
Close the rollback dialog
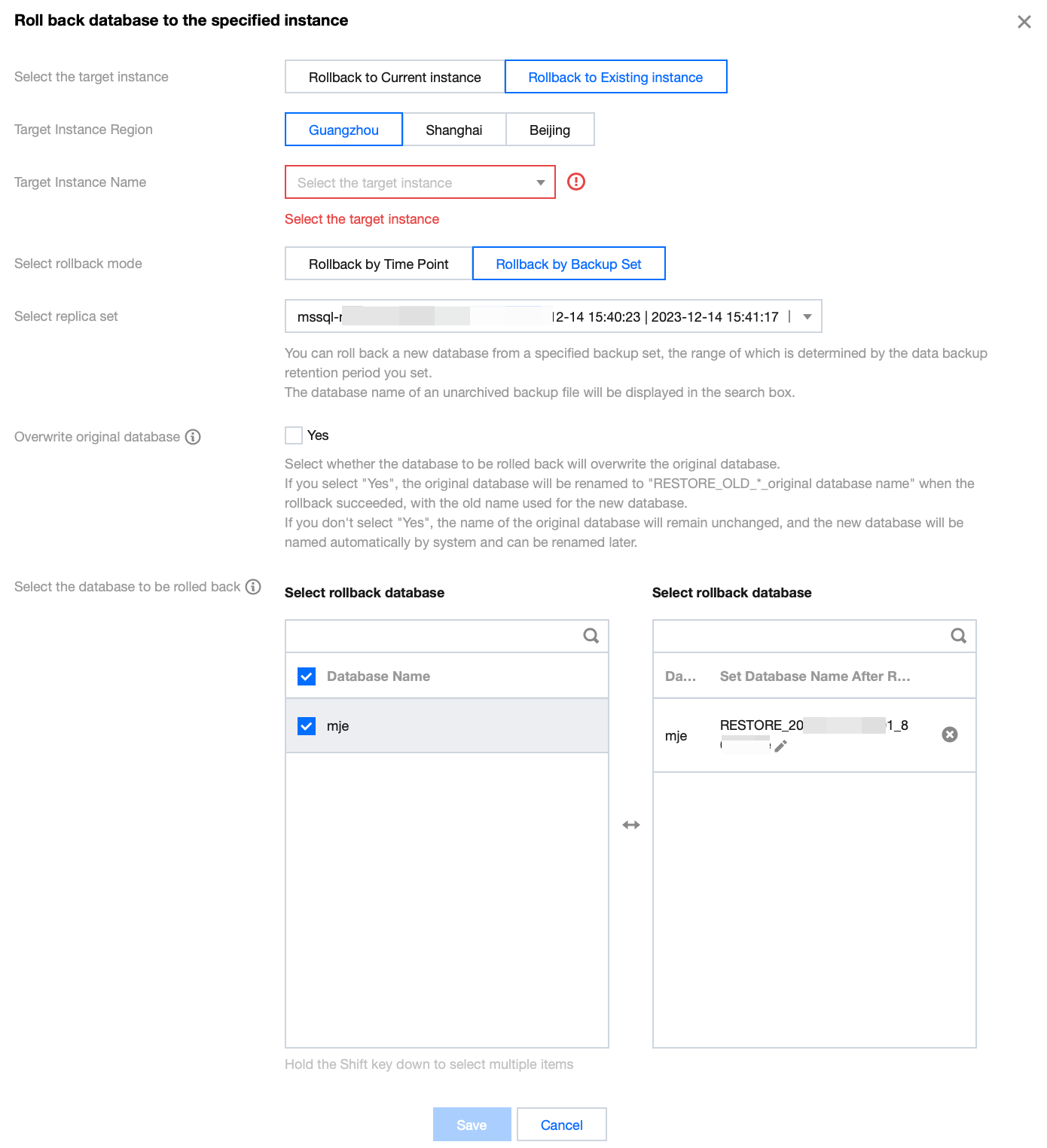click(1024, 22)
